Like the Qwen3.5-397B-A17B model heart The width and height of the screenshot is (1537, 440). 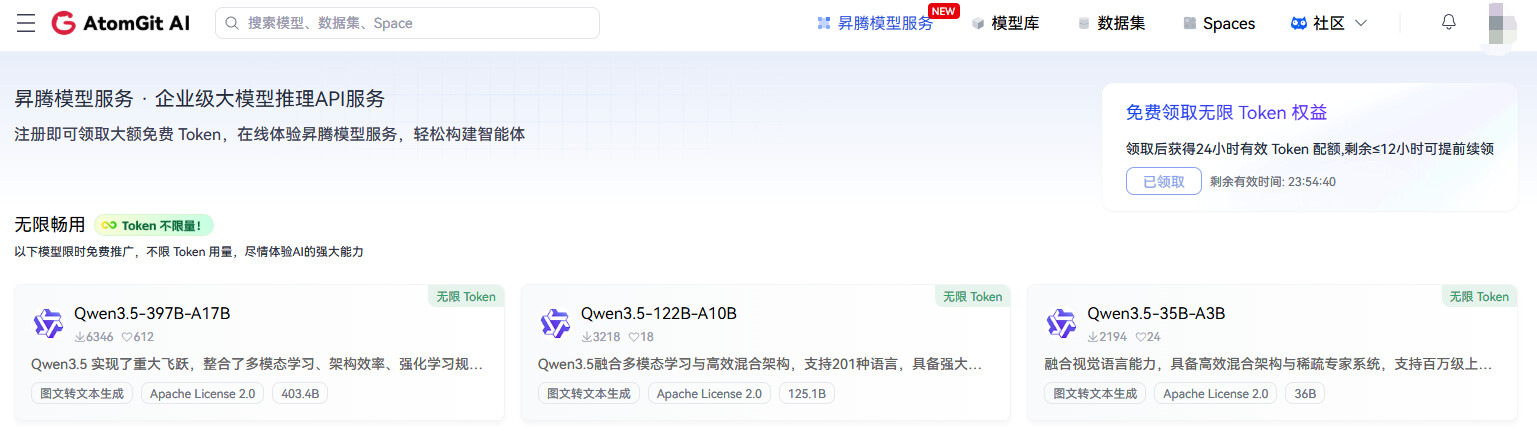pyautogui.click(x=127, y=337)
